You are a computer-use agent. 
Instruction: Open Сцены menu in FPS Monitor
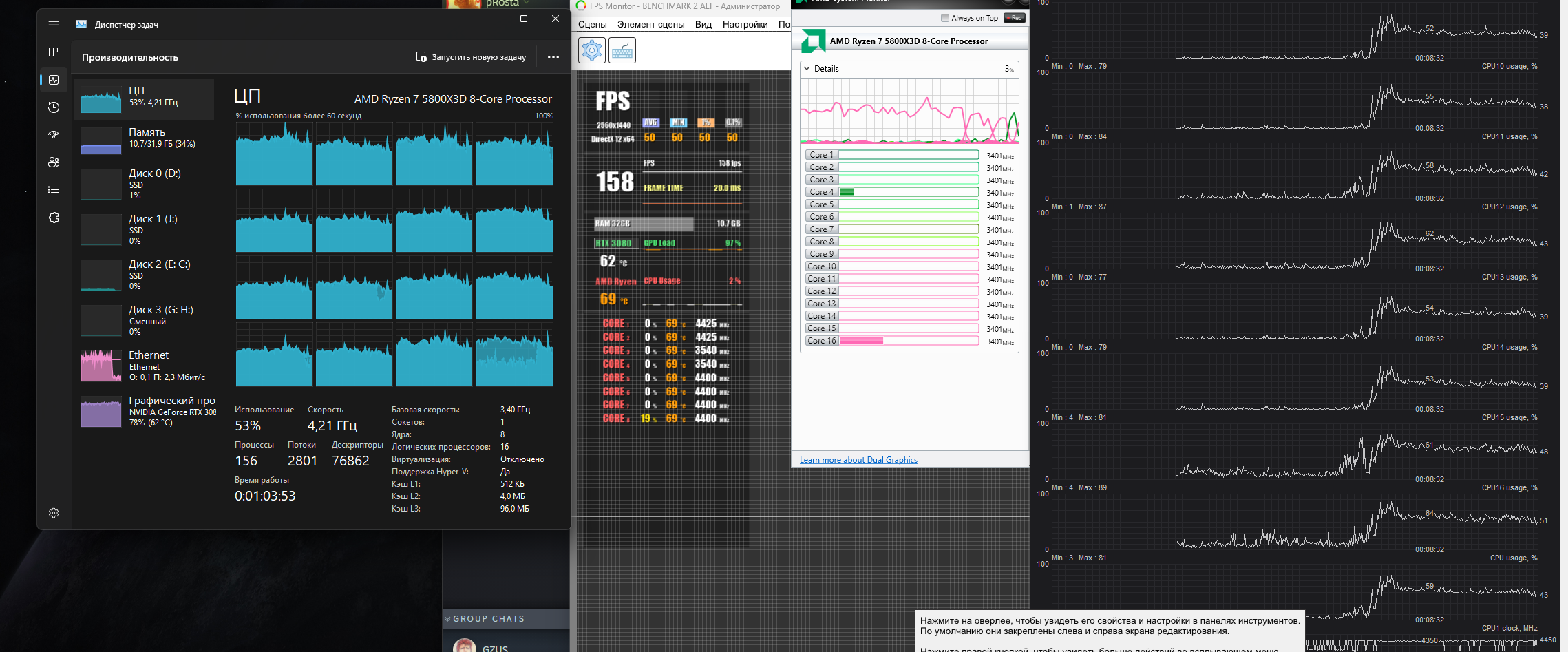tap(593, 25)
